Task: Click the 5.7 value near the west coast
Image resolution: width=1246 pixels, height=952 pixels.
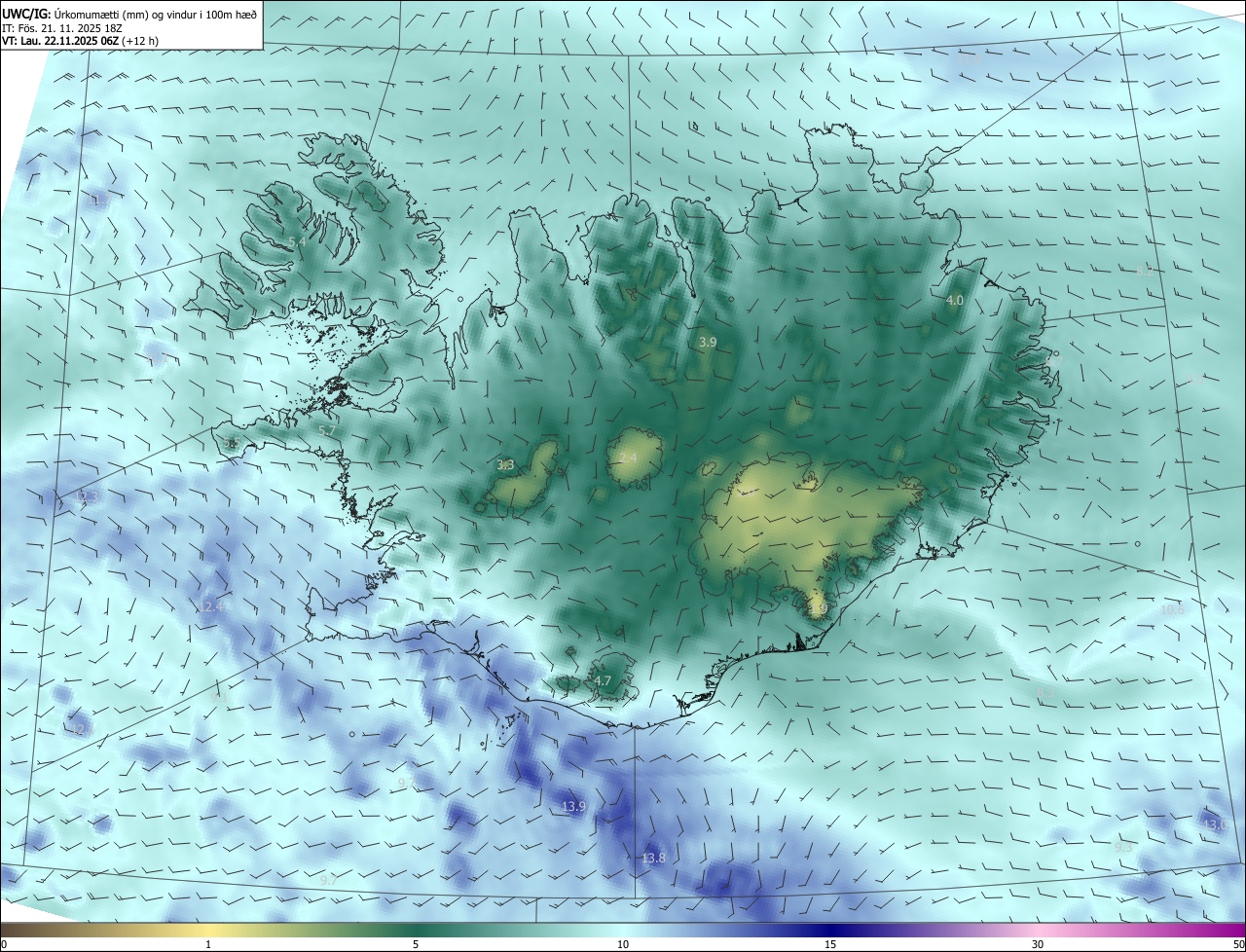Action: (x=327, y=430)
